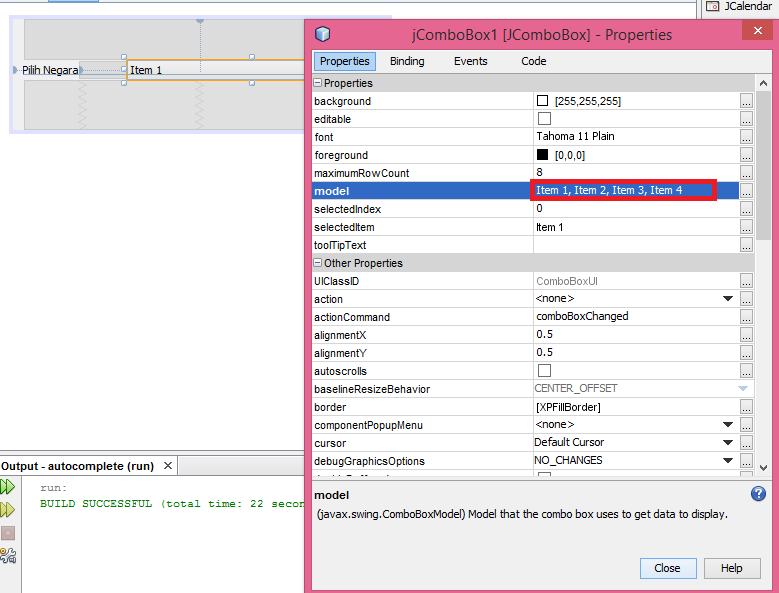Click the alignmentX value 0.5
This screenshot has height=593, width=779.
click(x=544, y=334)
